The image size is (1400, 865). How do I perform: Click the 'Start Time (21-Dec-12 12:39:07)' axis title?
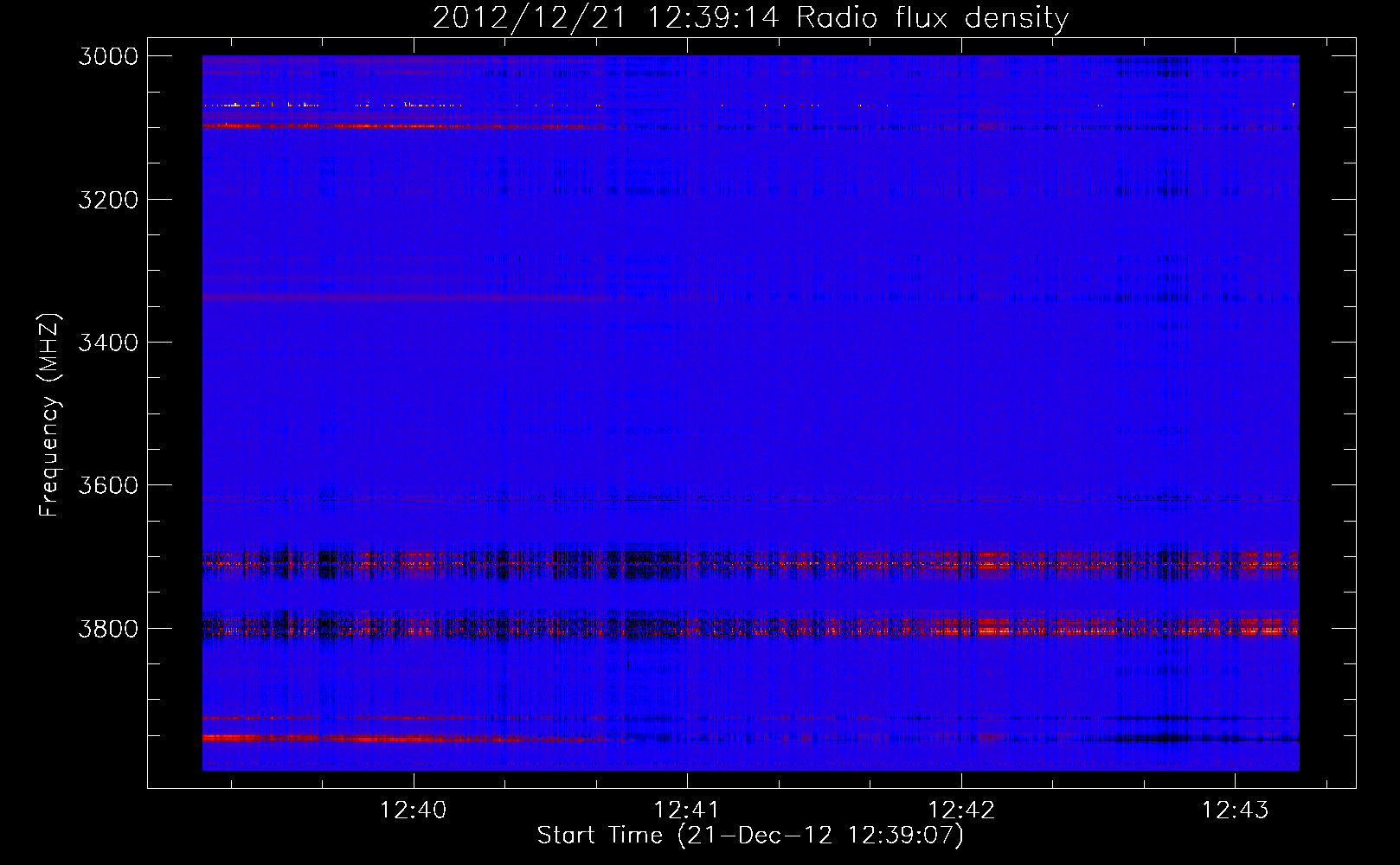point(750,836)
